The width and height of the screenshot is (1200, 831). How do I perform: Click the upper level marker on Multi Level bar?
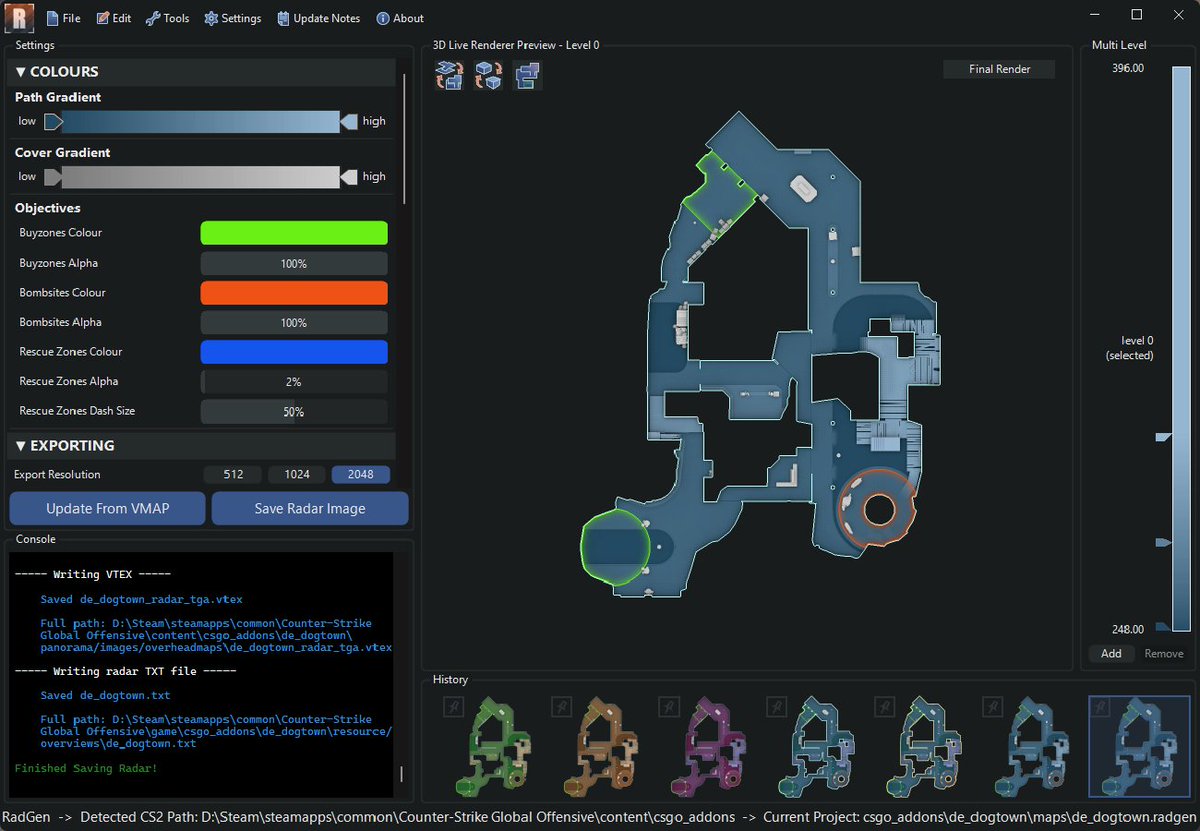(x=1163, y=437)
